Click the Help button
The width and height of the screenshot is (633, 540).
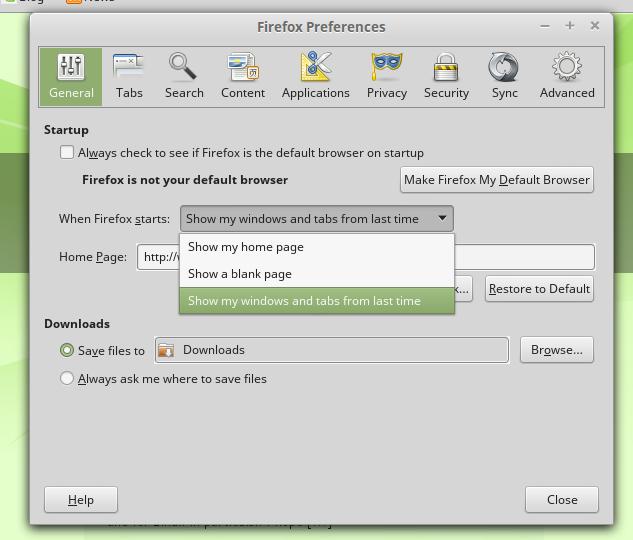pos(81,500)
